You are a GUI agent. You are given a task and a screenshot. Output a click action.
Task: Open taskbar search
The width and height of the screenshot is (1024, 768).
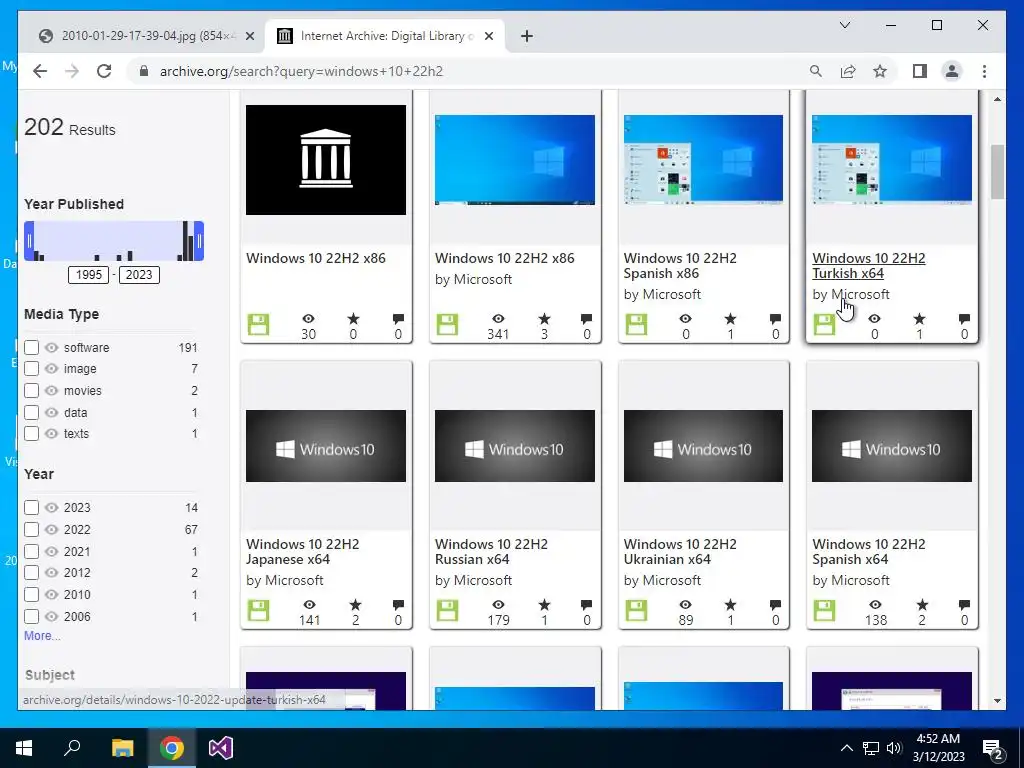coord(72,748)
